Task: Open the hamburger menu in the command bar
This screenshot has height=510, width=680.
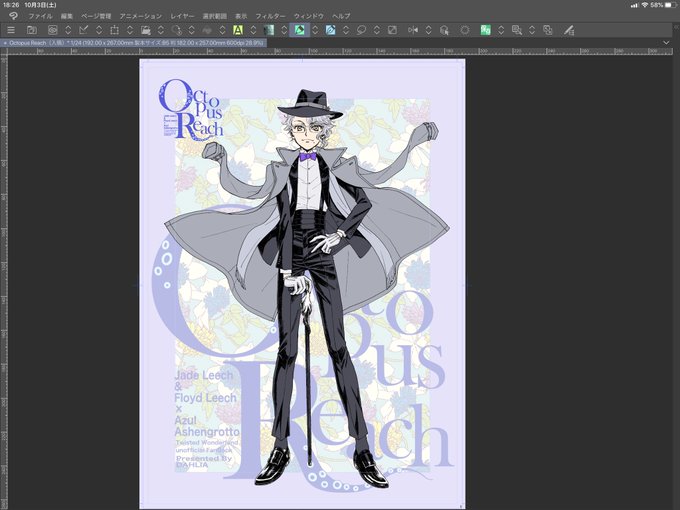Action: pos(11,30)
